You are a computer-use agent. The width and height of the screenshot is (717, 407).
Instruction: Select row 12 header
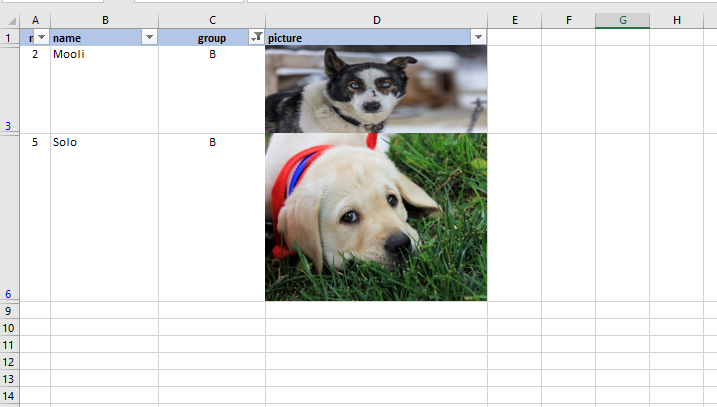pos(10,362)
